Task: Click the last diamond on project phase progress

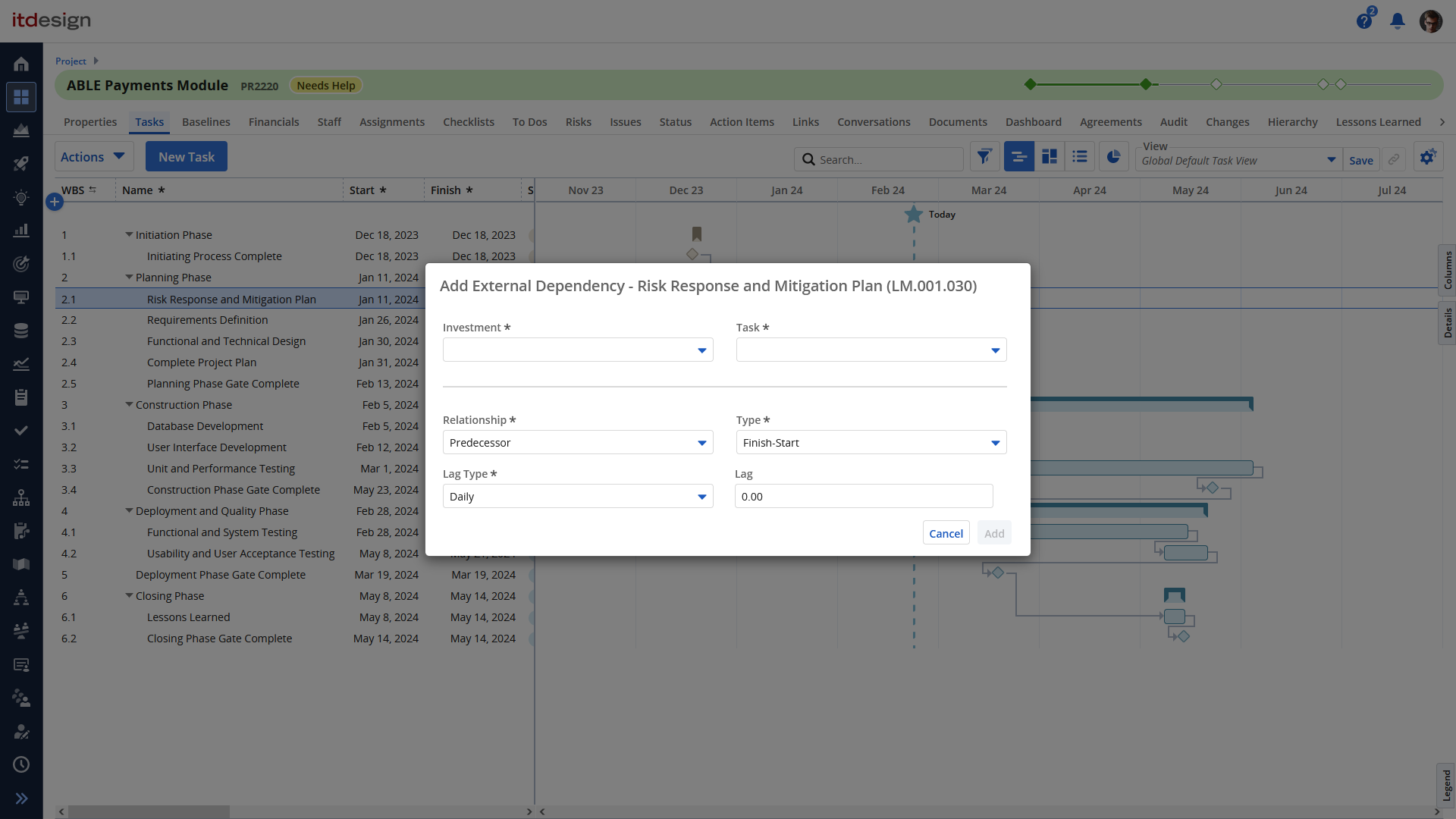Action: (x=1341, y=84)
